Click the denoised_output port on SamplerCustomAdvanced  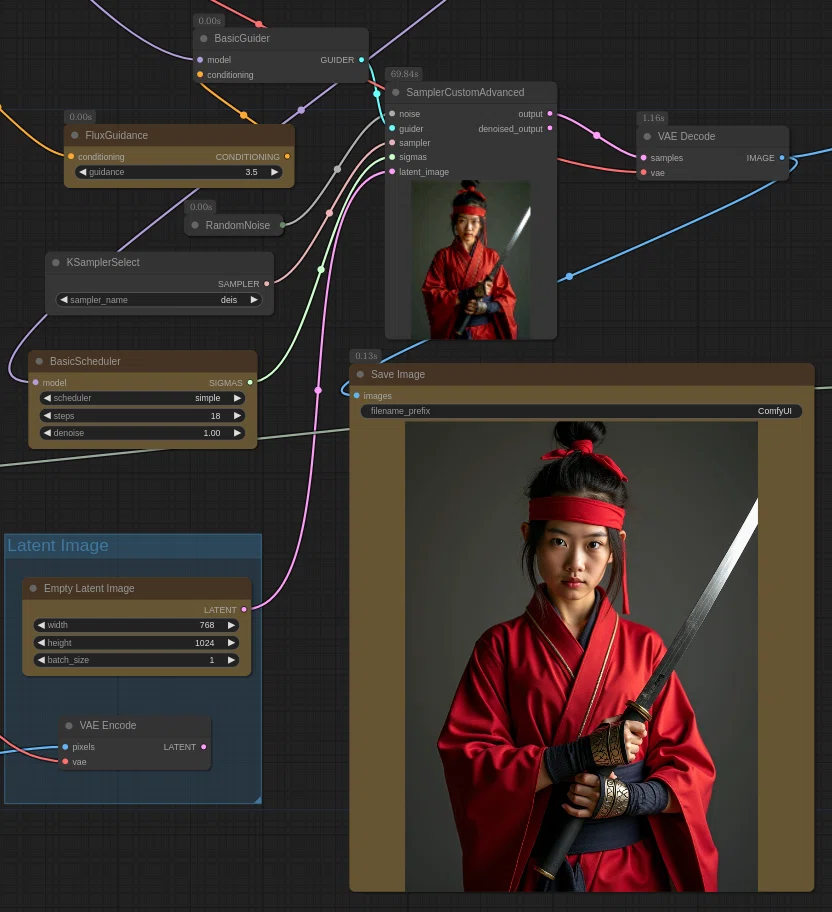pos(550,129)
